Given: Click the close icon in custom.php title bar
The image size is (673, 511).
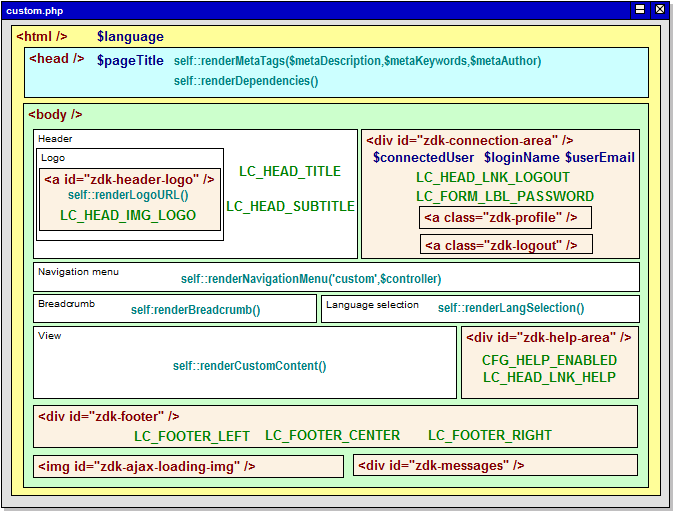Looking at the screenshot, I should [x=660, y=9].
